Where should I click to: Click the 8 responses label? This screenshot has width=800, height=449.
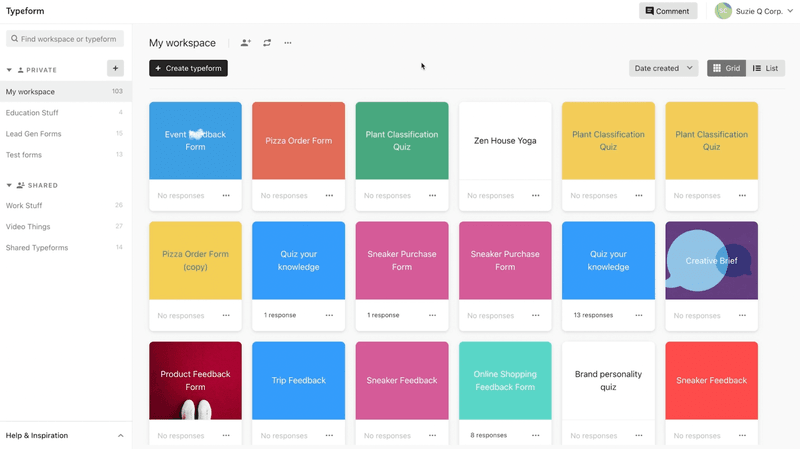coord(489,435)
